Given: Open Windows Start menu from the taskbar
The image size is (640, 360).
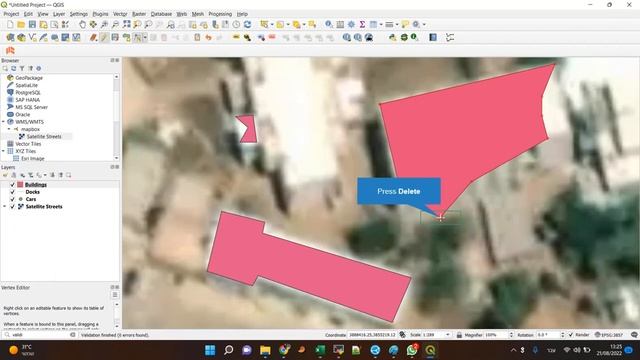Looking at the screenshot, I should [x=210, y=350].
